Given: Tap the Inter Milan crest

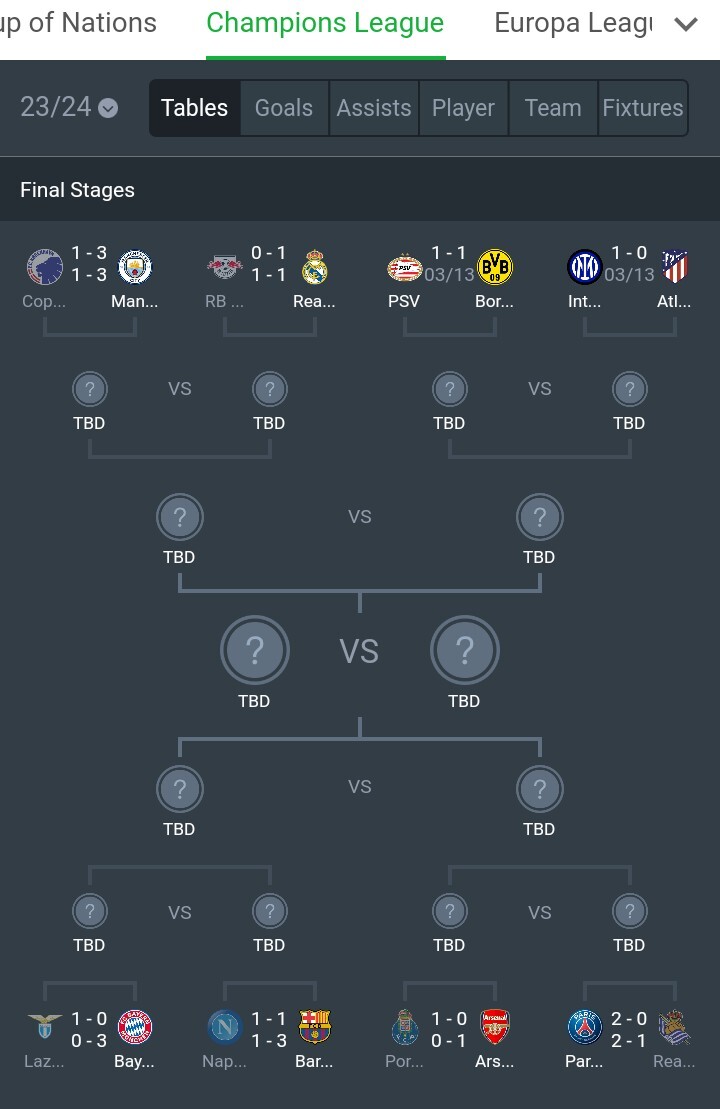Looking at the screenshot, I should (585, 267).
